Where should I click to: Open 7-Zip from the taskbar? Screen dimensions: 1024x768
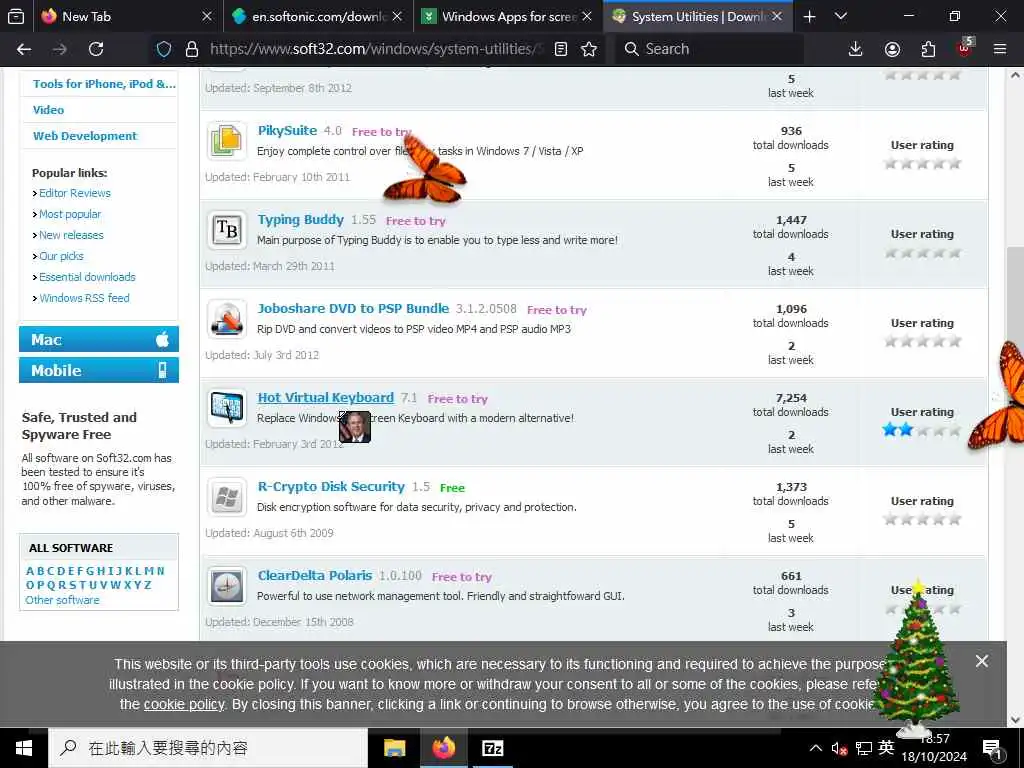pos(492,748)
